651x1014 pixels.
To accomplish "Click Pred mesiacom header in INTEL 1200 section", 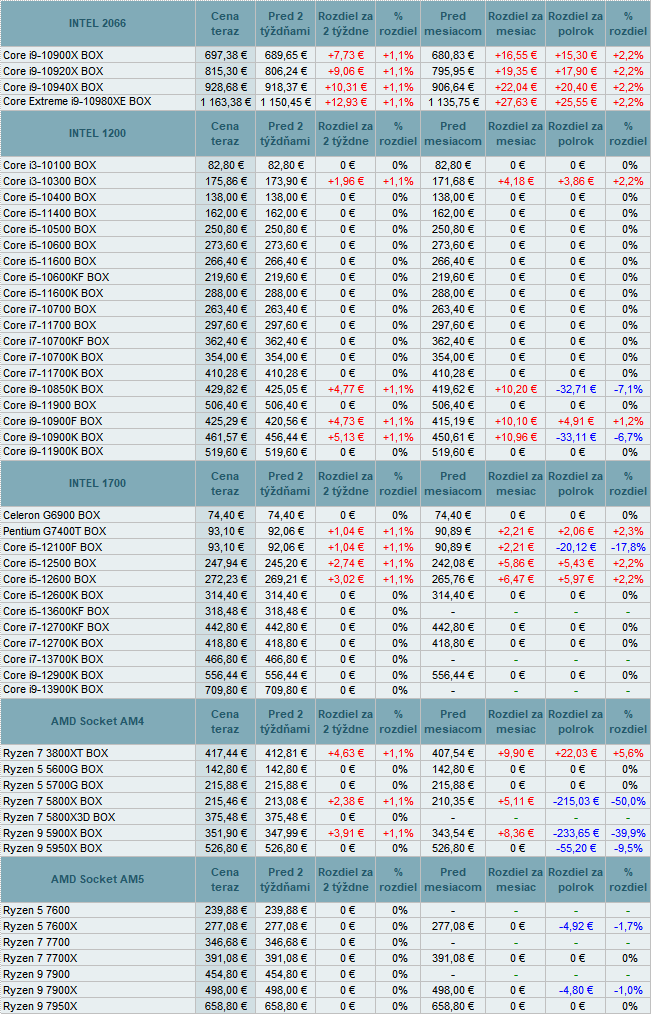I will tap(453, 134).
